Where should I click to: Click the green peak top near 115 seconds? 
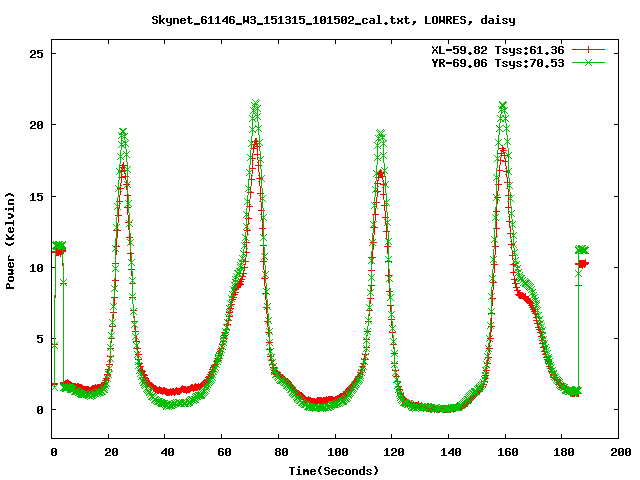380,133
